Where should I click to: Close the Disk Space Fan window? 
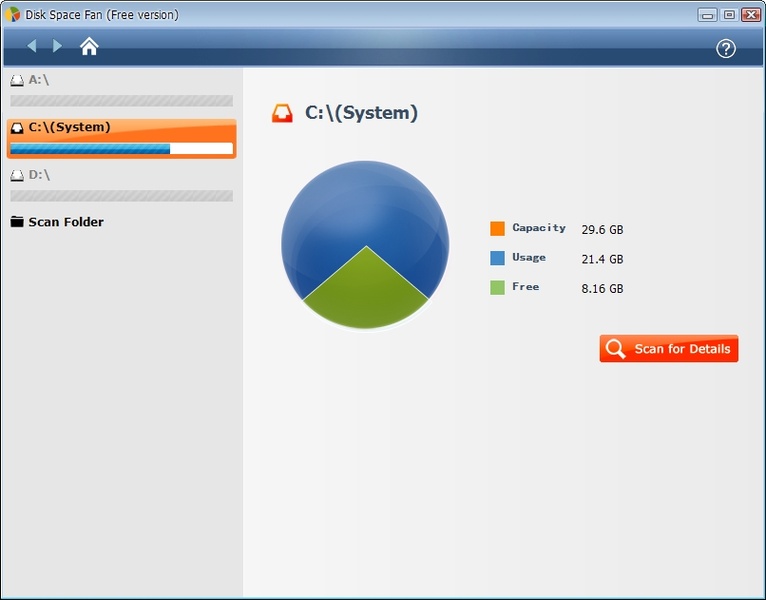click(751, 15)
